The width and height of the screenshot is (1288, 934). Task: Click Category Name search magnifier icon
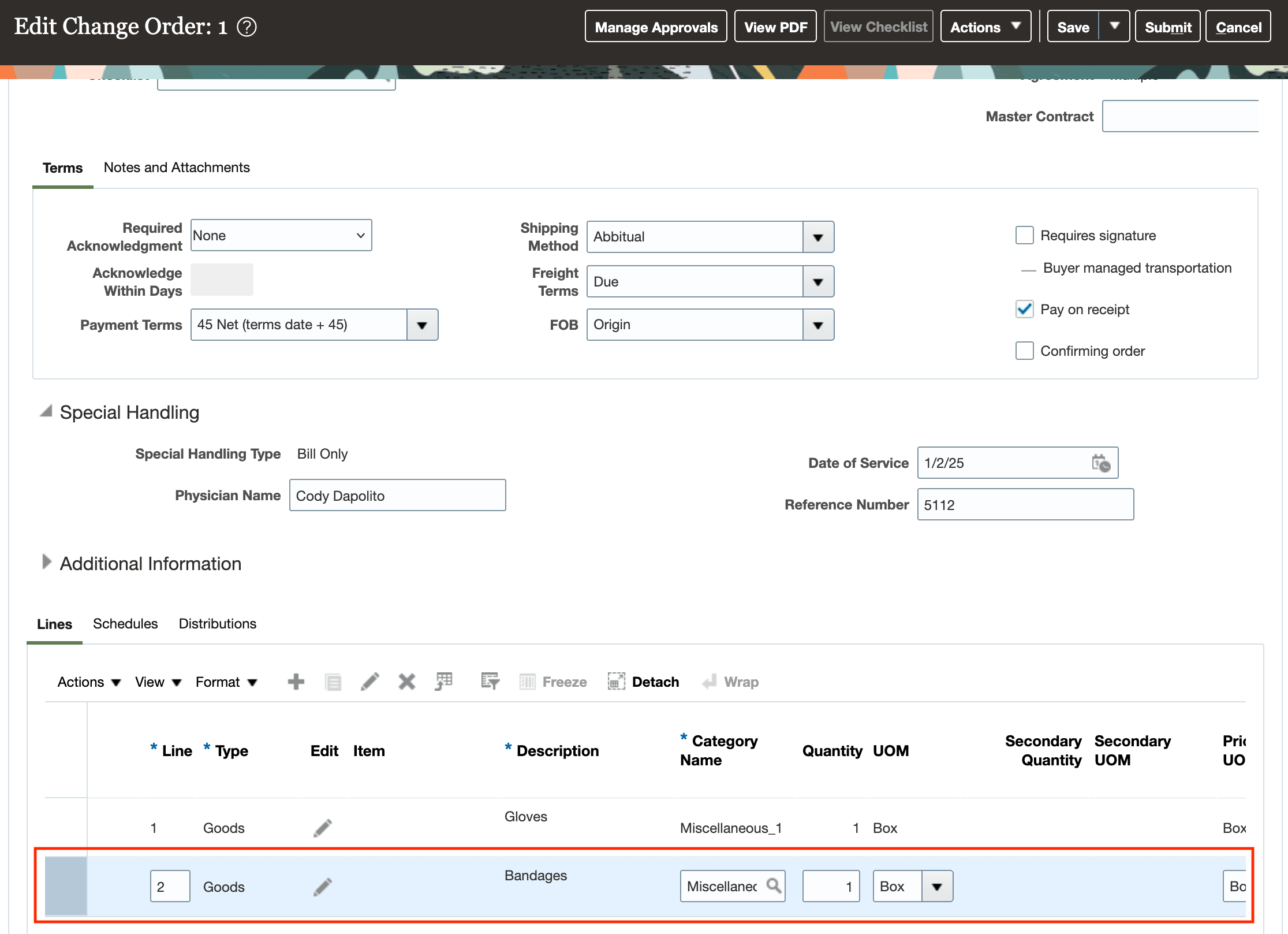(774, 885)
